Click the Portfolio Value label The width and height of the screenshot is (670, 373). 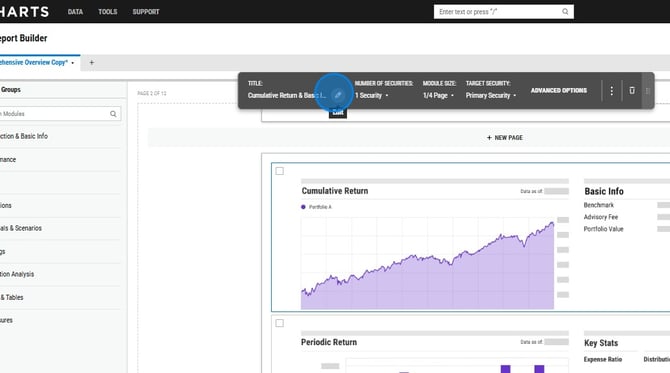603,229
